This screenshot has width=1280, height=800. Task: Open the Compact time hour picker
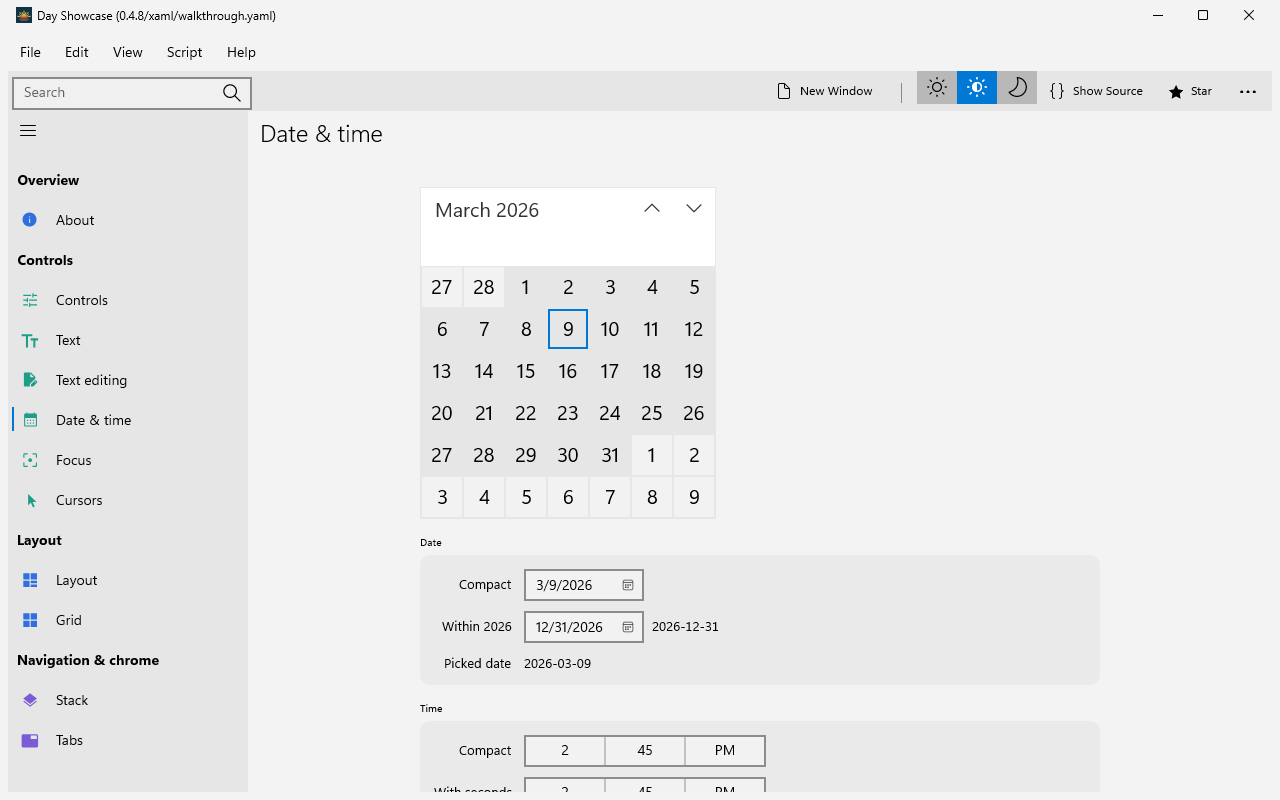click(x=565, y=751)
